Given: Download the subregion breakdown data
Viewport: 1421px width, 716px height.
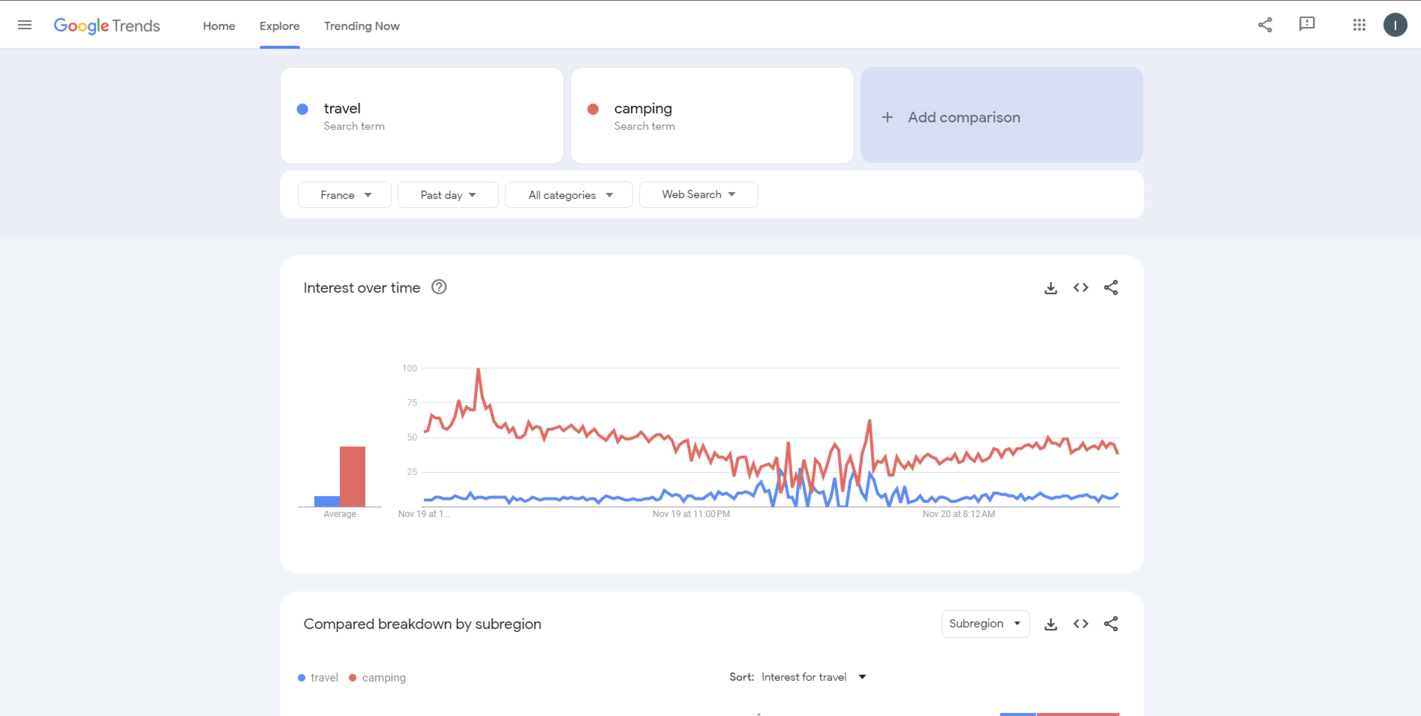Looking at the screenshot, I should coord(1051,624).
